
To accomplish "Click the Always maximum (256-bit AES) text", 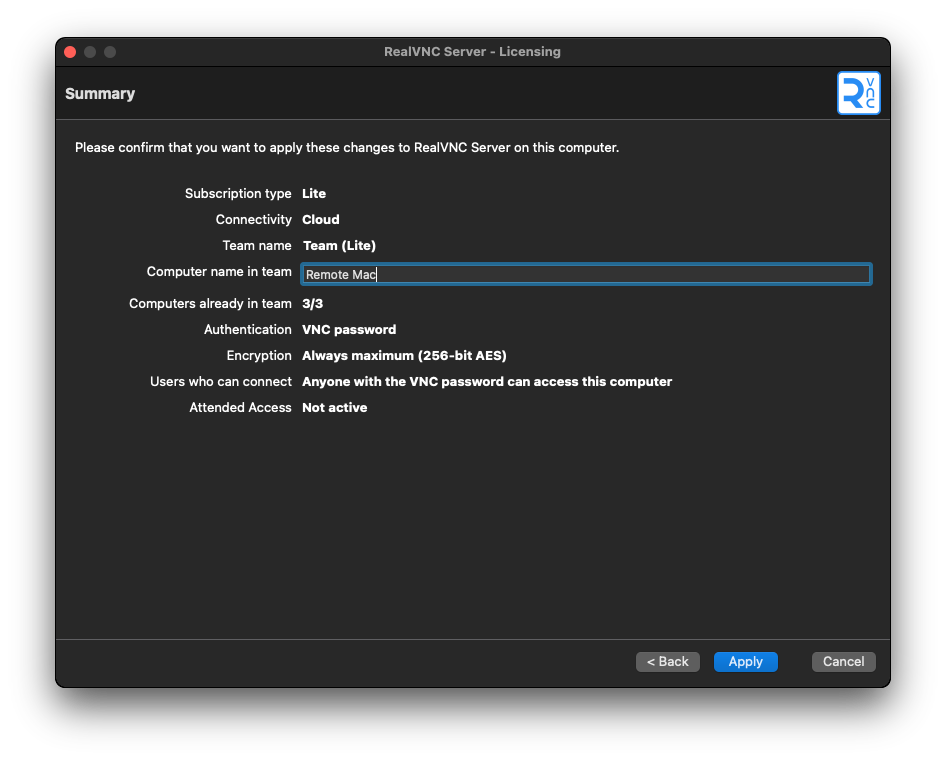I will (404, 356).
